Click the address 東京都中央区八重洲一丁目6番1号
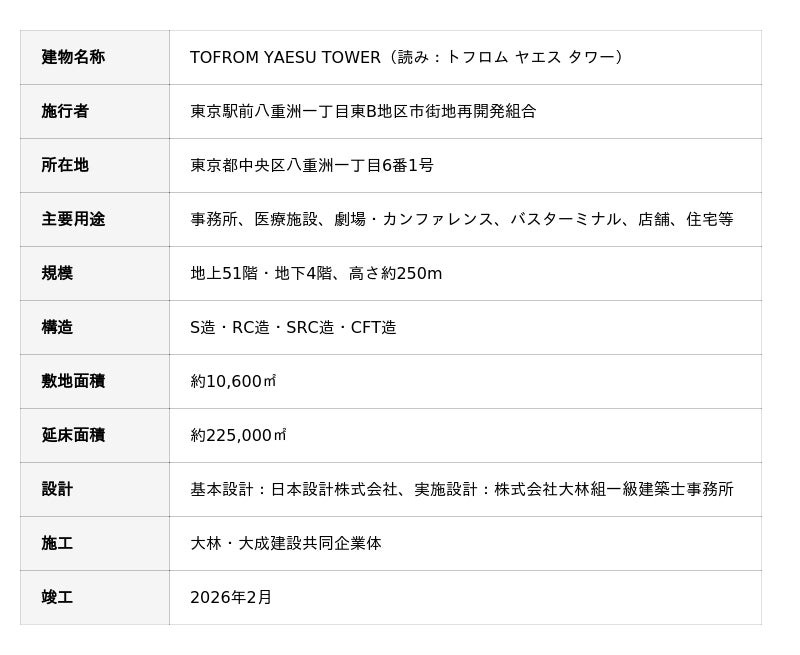Viewport: 800px width, 655px height. [312, 165]
